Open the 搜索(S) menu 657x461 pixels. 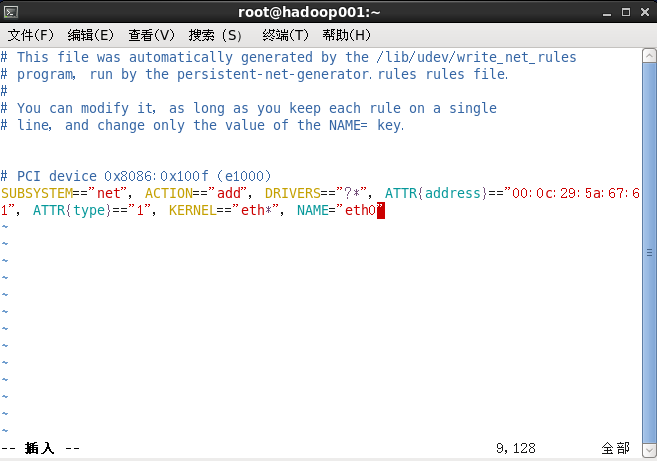point(215,35)
